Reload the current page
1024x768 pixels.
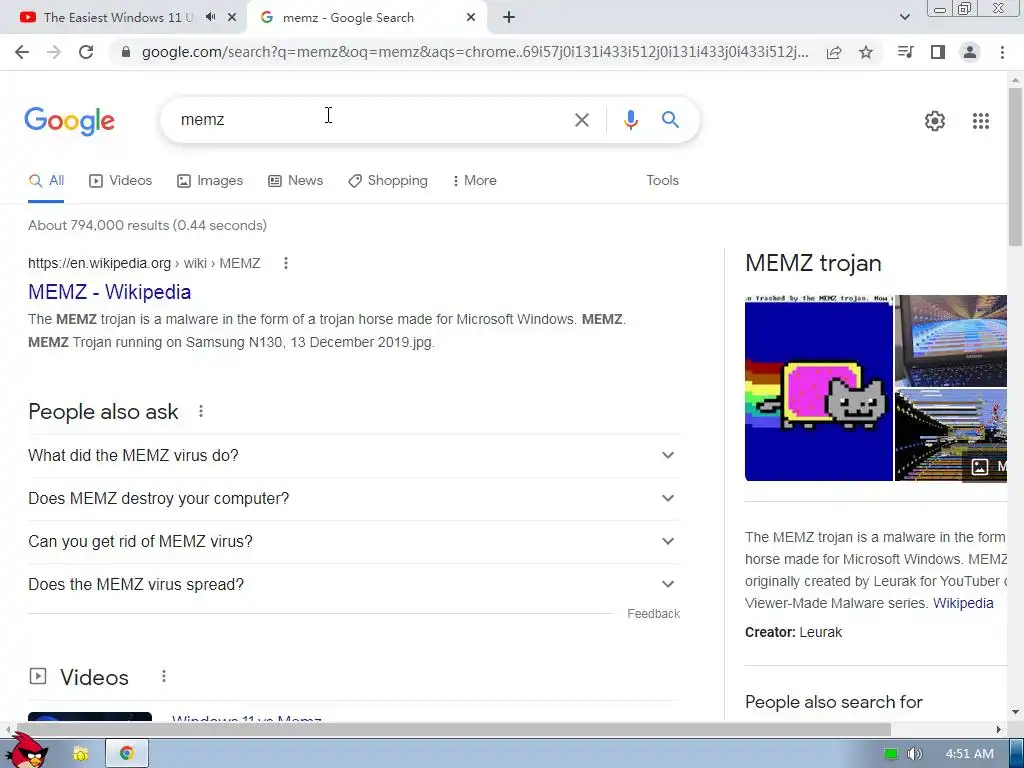(x=86, y=52)
